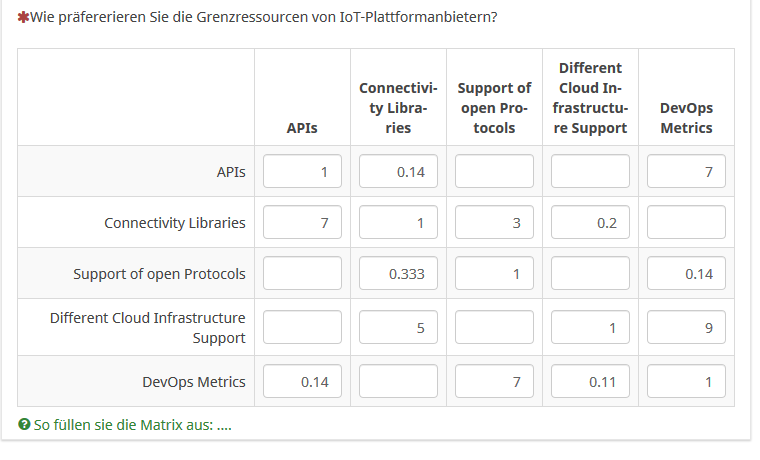Click the APIs row, APIs column field
The image size is (760, 460).
click(302, 172)
